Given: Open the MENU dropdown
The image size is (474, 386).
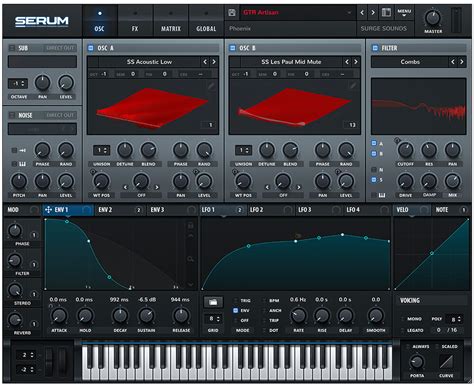Looking at the screenshot, I should tap(404, 13).
